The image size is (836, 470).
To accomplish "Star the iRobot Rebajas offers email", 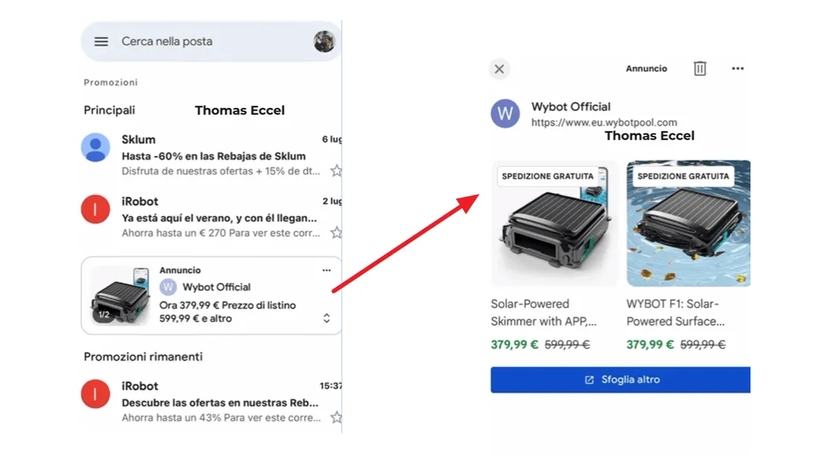I will tap(336, 417).
